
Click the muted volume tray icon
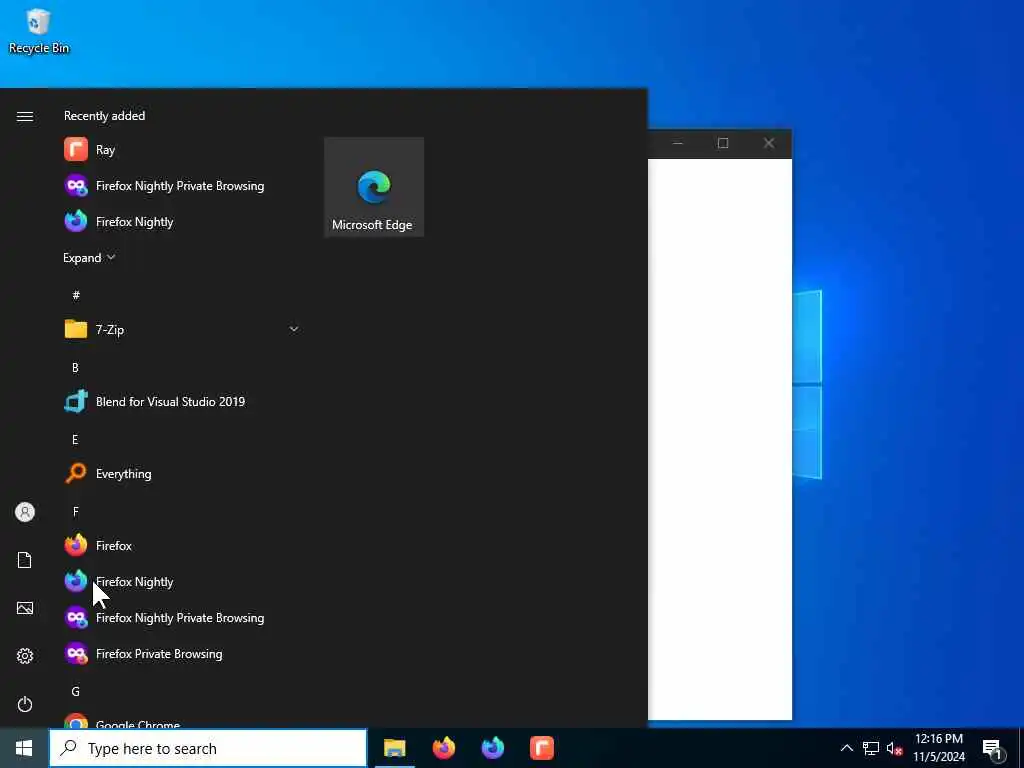point(894,748)
